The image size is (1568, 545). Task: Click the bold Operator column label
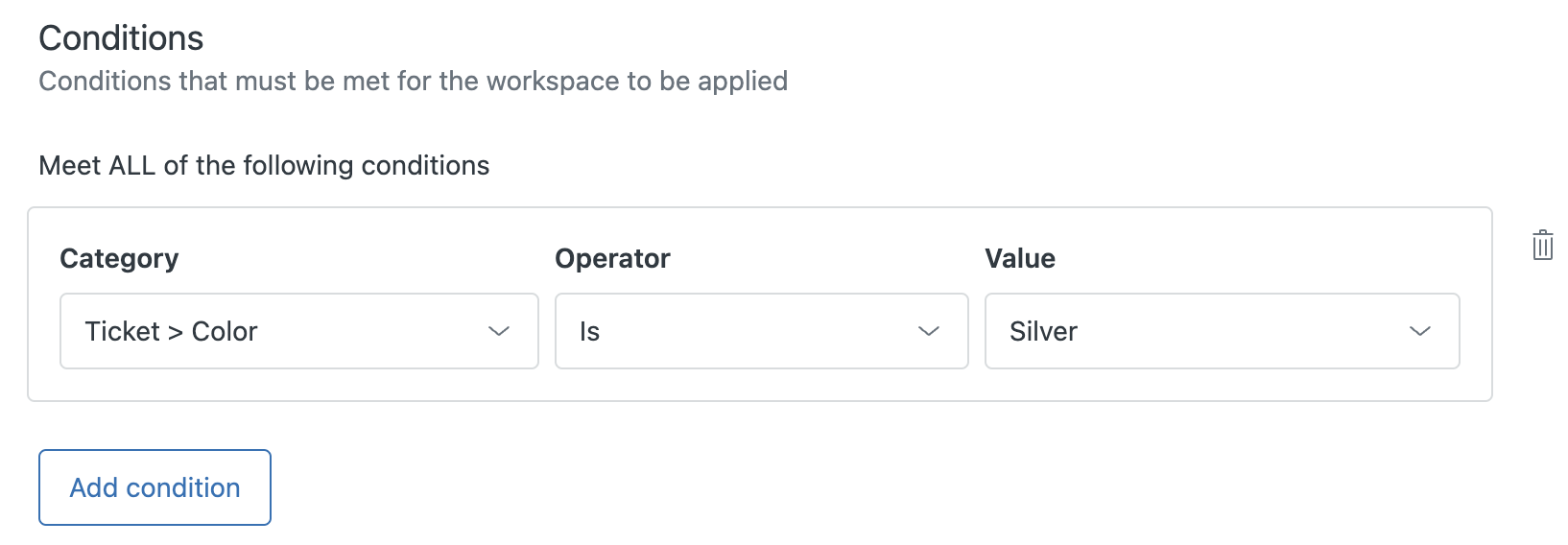[612, 258]
